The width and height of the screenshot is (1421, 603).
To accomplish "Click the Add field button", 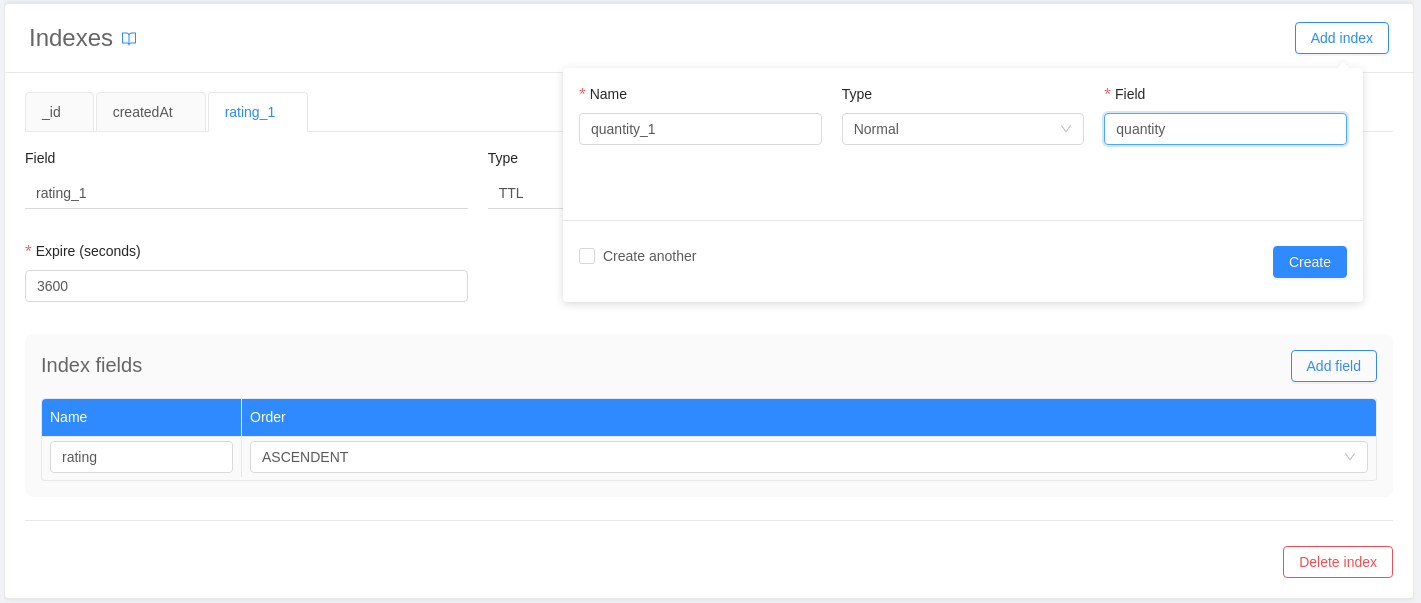I will tap(1333, 366).
